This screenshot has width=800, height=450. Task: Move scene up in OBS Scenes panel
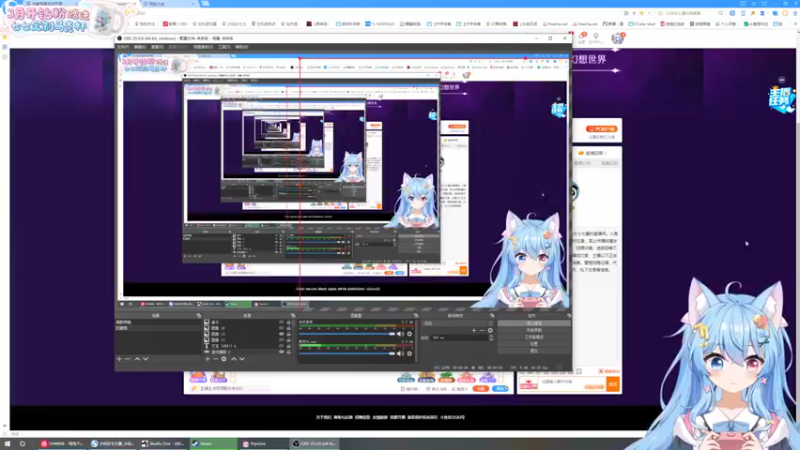[137, 359]
